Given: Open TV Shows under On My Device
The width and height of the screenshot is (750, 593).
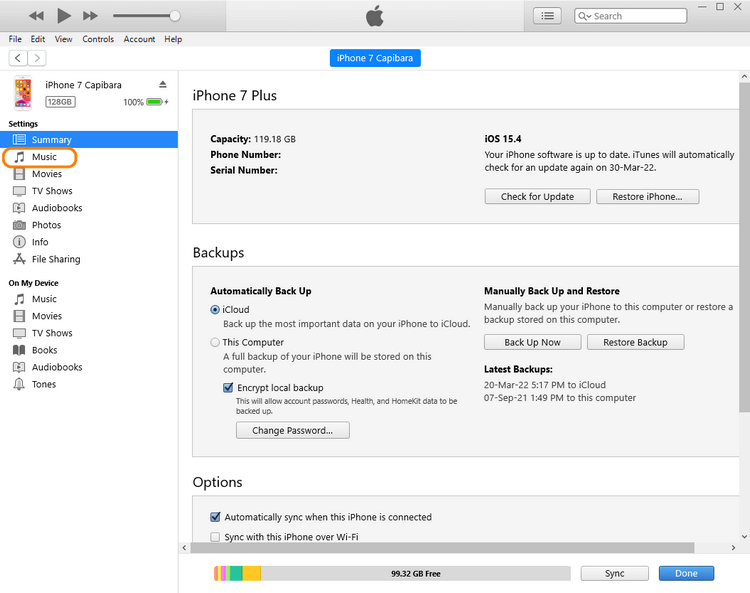Looking at the screenshot, I should pos(52,333).
